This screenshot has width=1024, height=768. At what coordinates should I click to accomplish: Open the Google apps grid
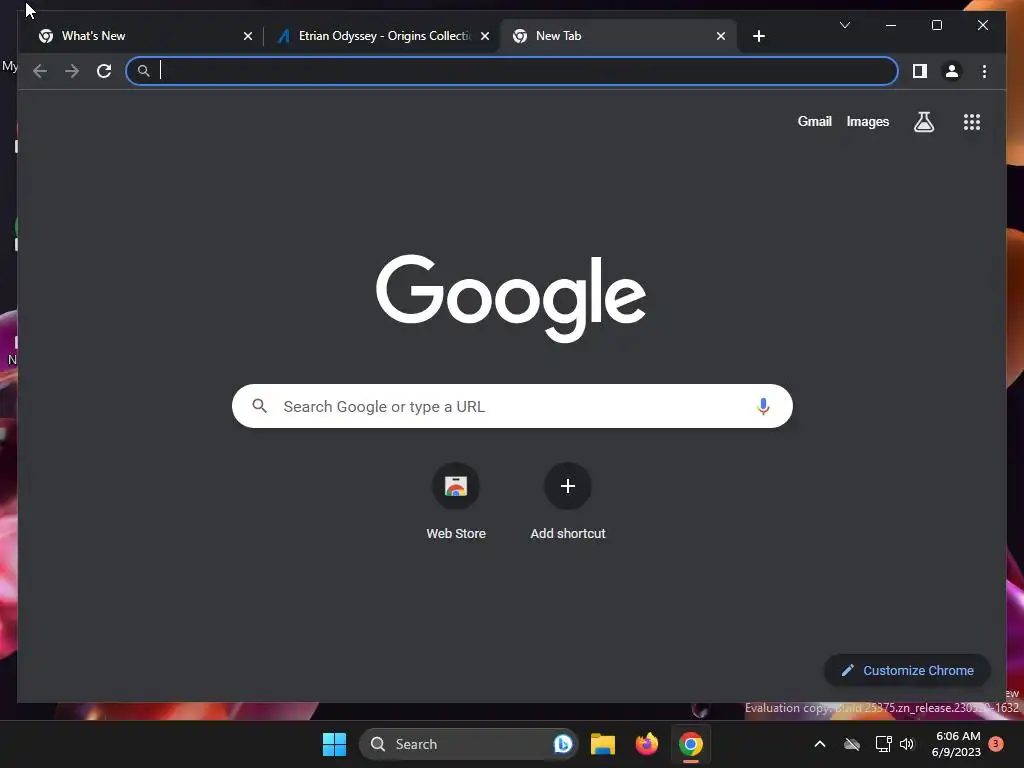click(972, 122)
